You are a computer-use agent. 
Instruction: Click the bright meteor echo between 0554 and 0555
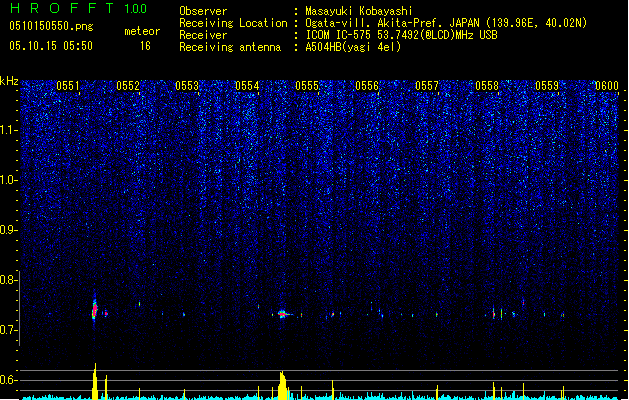[x=282, y=314]
